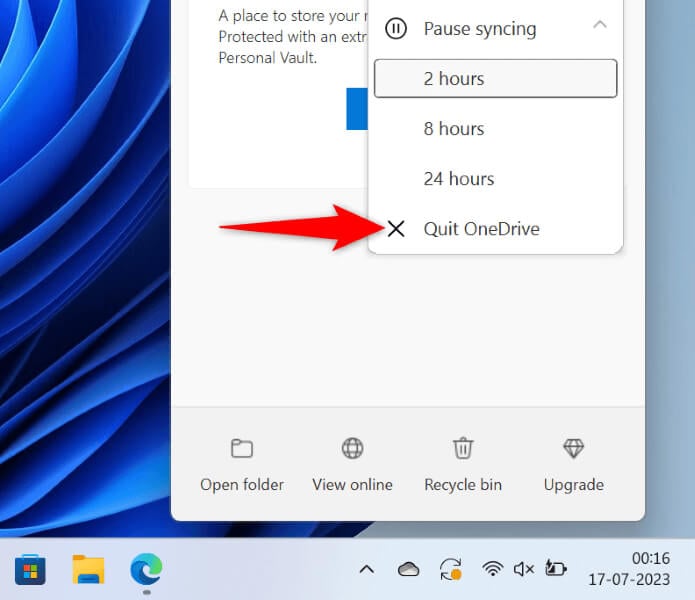Open the Microsoft Store taskbar icon
This screenshot has width=695, height=600.
click(x=30, y=569)
